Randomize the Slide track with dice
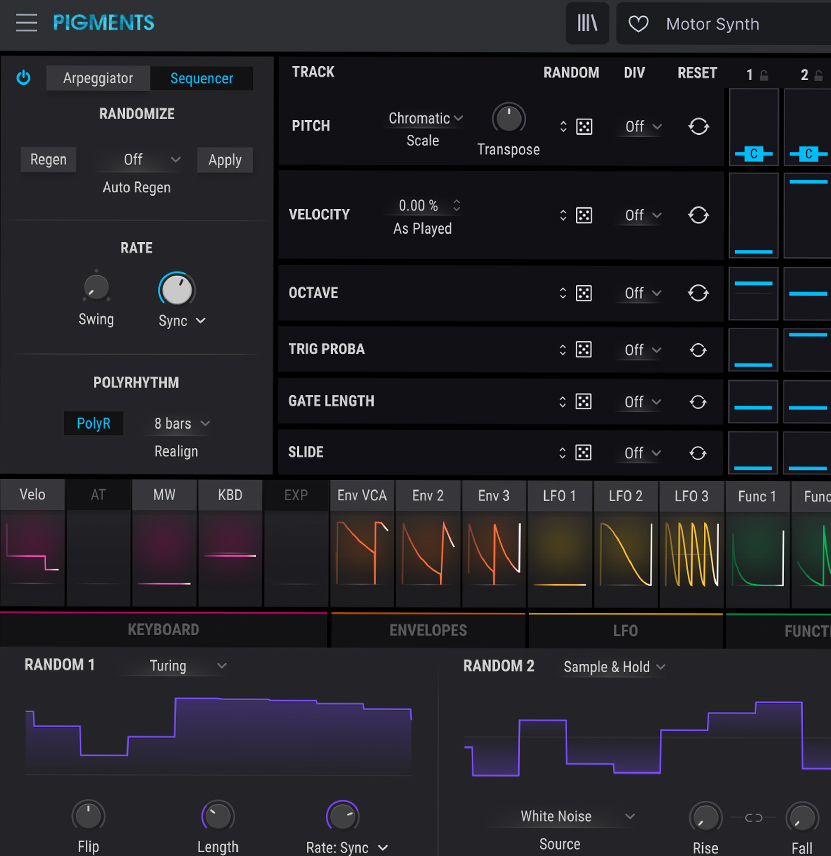The width and height of the screenshot is (831, 856). [584, 453]
